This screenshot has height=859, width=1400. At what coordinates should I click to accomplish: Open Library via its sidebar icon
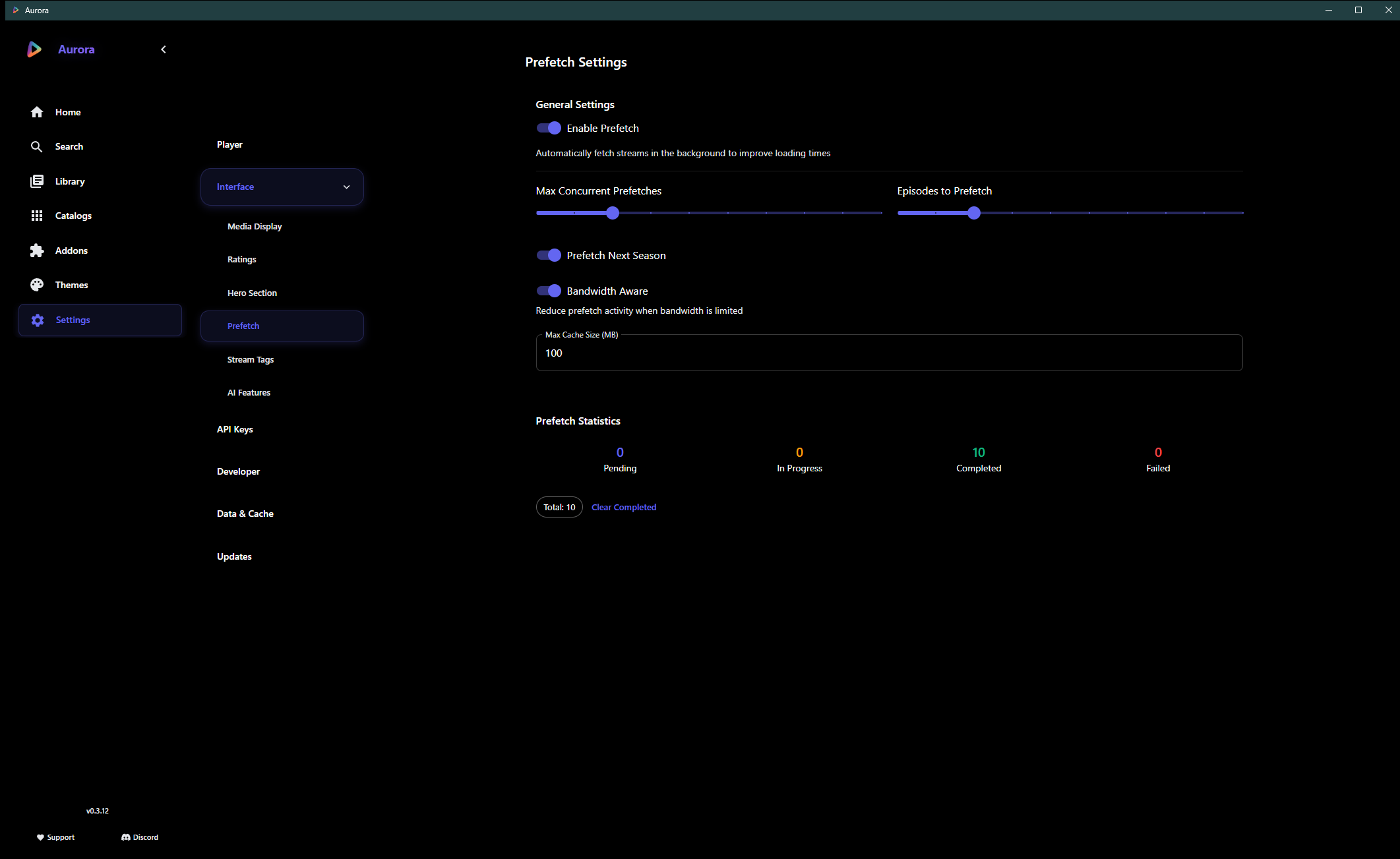coord(37,181)
